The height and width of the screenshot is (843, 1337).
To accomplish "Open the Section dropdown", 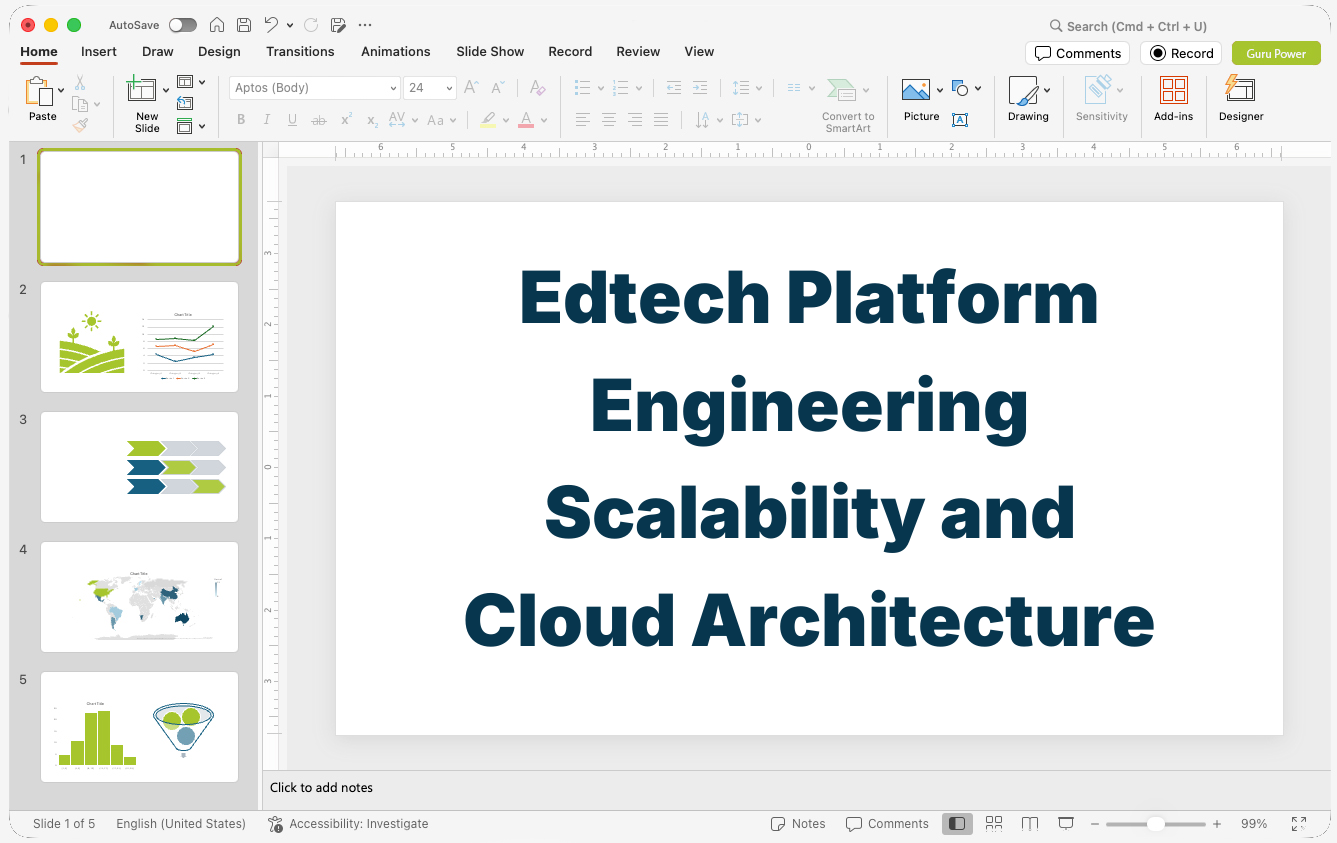I will pos(191,126).
